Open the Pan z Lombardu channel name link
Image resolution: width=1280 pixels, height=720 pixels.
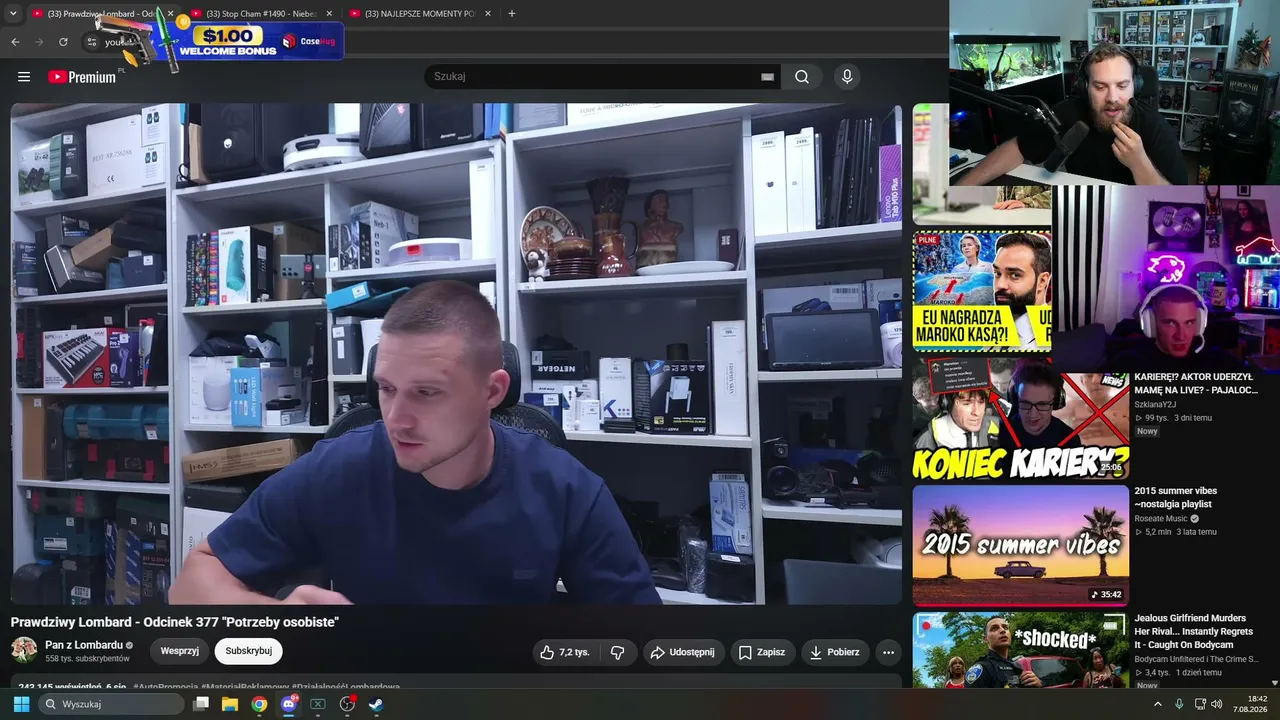click(84, 645)
